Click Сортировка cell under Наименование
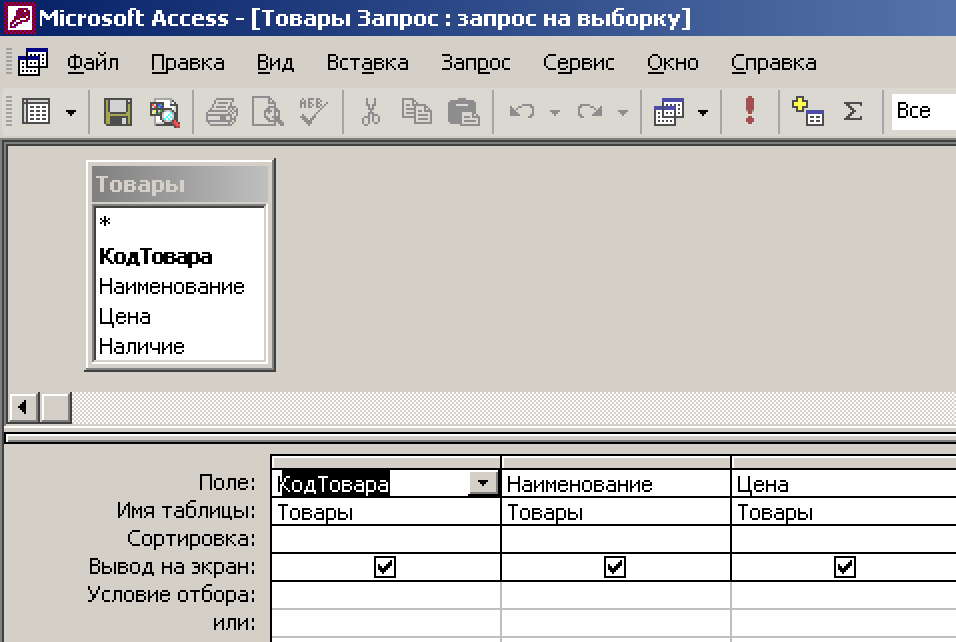 click(616, 540)
